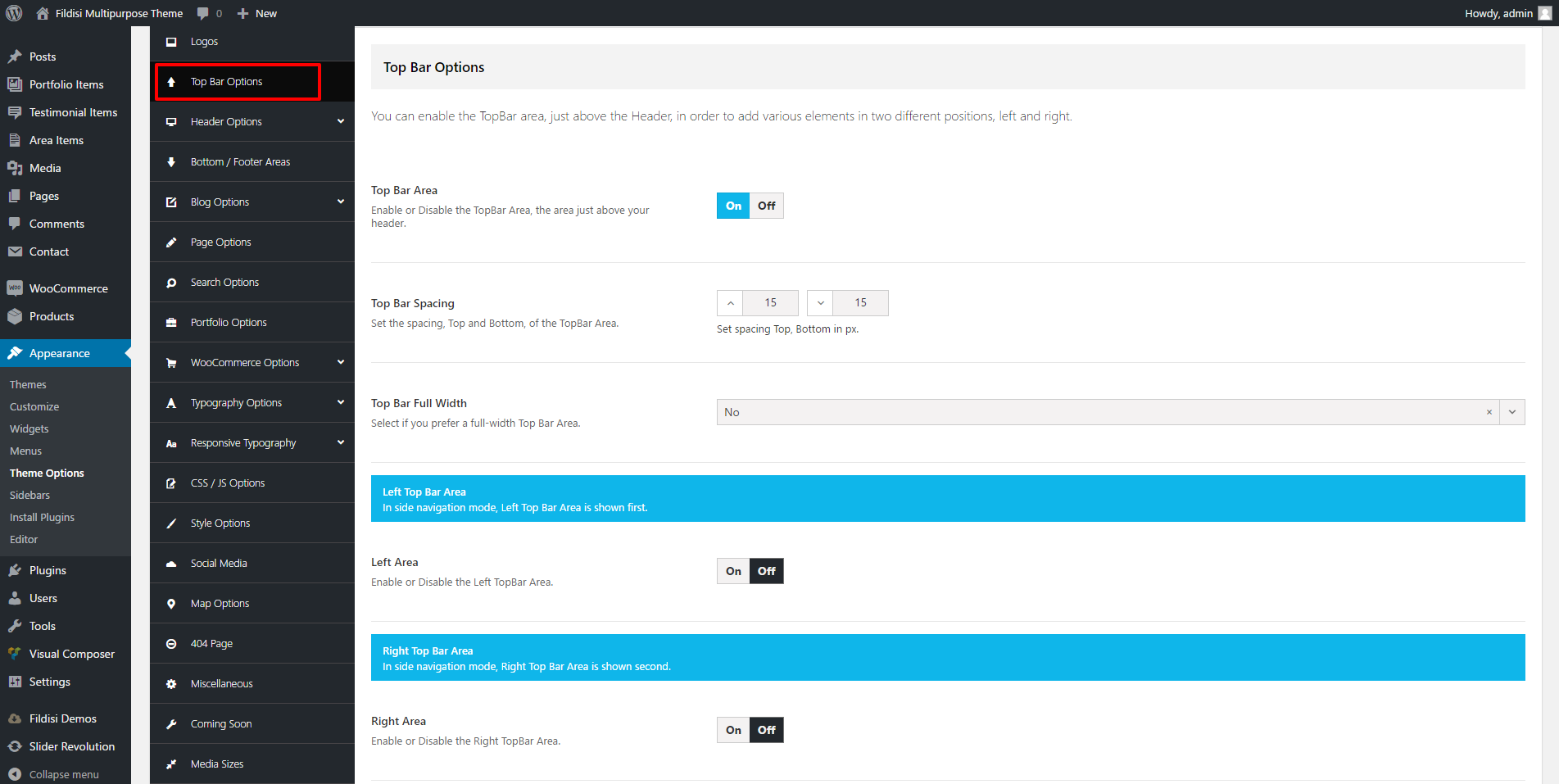Click the admin avatar icon
Screen dimensions: 1559x784
tap(1545, 13)
